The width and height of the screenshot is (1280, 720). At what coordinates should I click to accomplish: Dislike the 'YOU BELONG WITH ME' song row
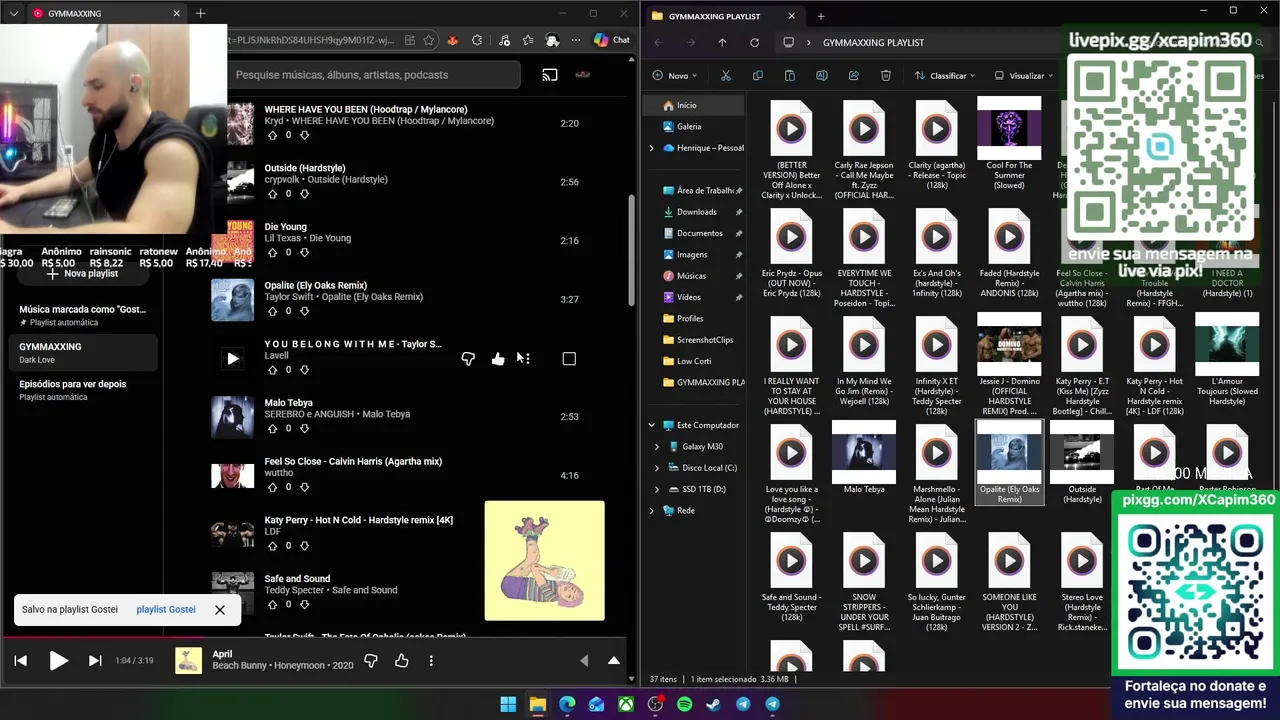(468, 359)
